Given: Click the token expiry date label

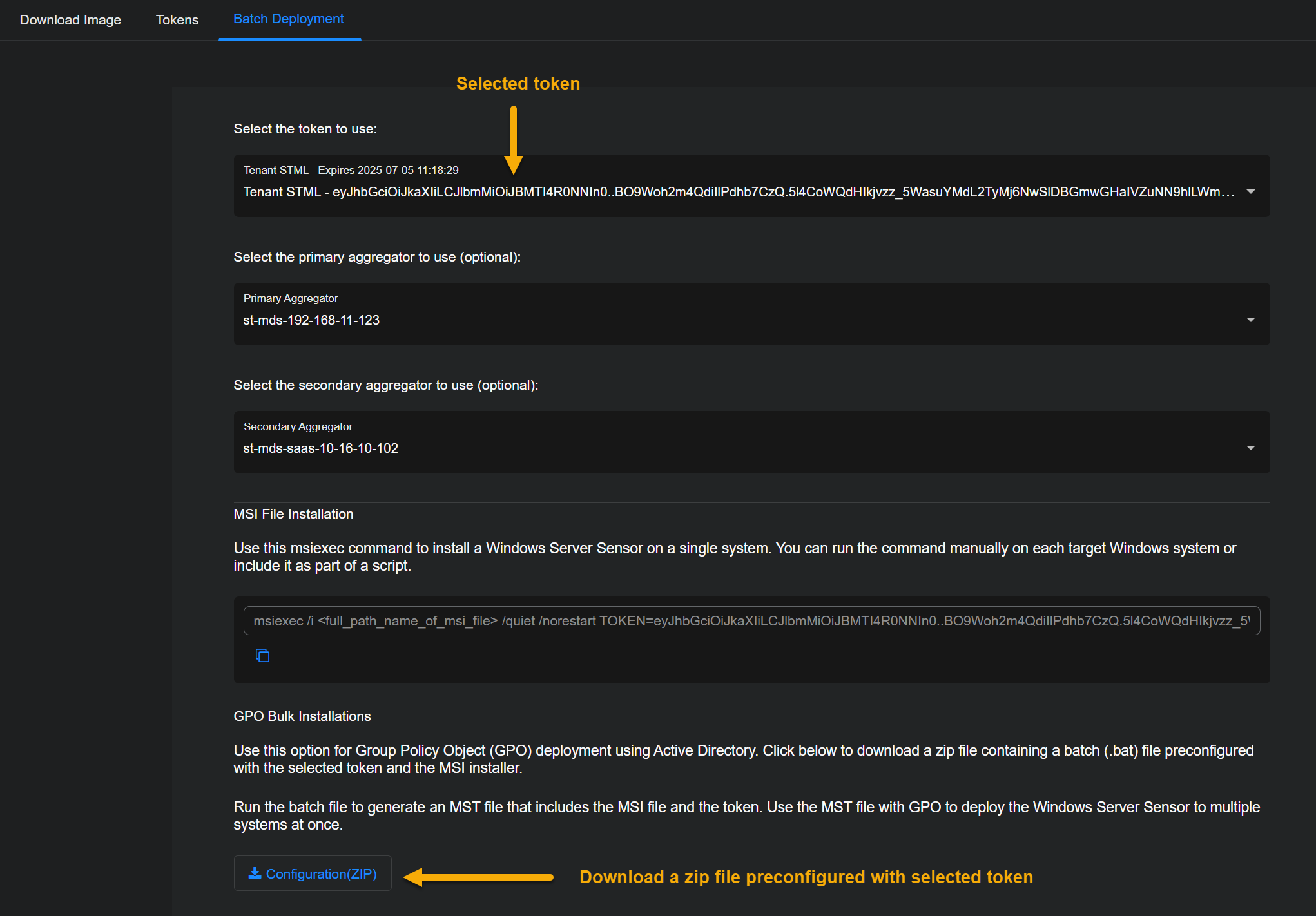Looking at the screenshot, I should click(351, 170).
